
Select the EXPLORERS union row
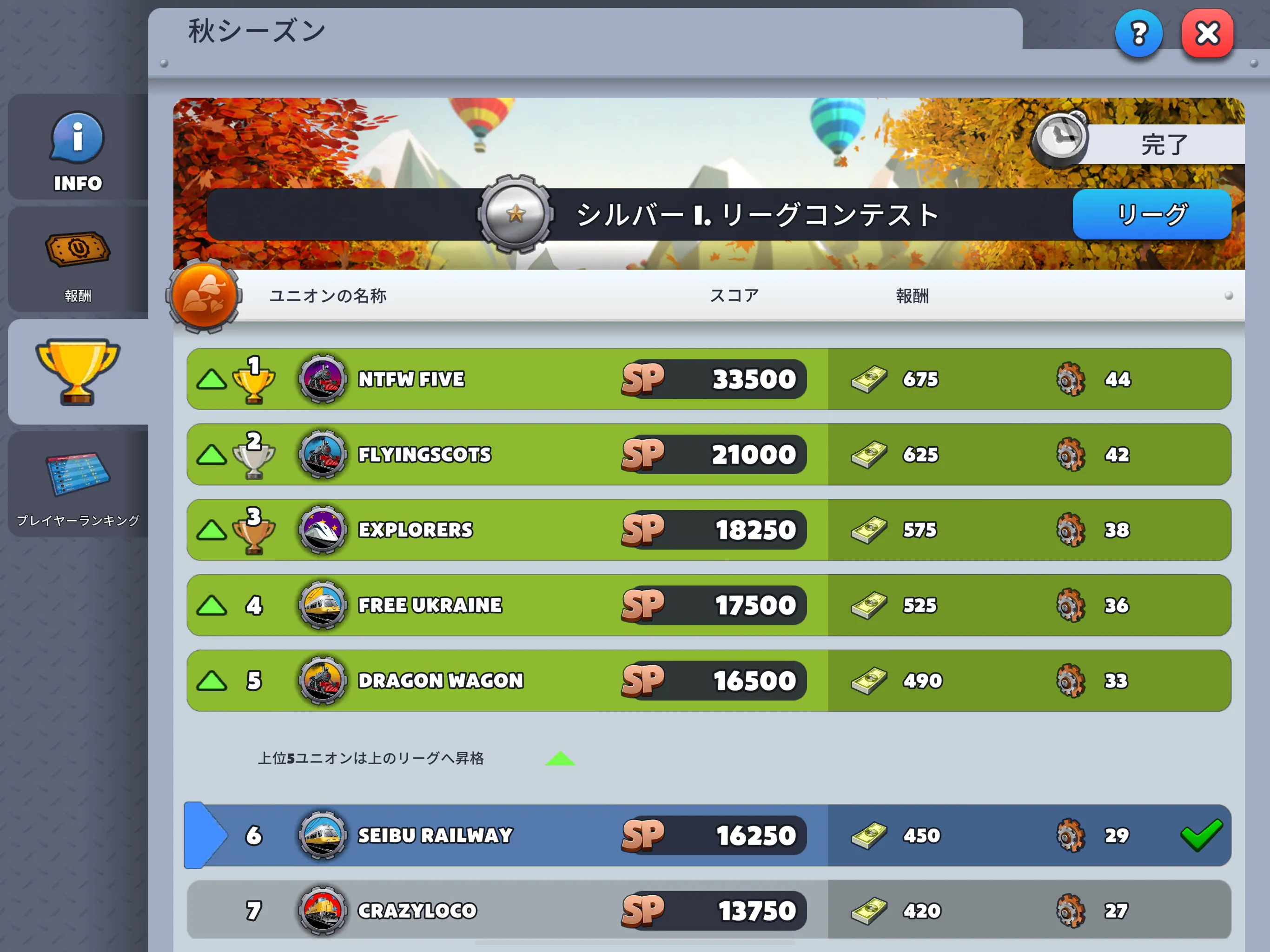[x=708, y=530]
